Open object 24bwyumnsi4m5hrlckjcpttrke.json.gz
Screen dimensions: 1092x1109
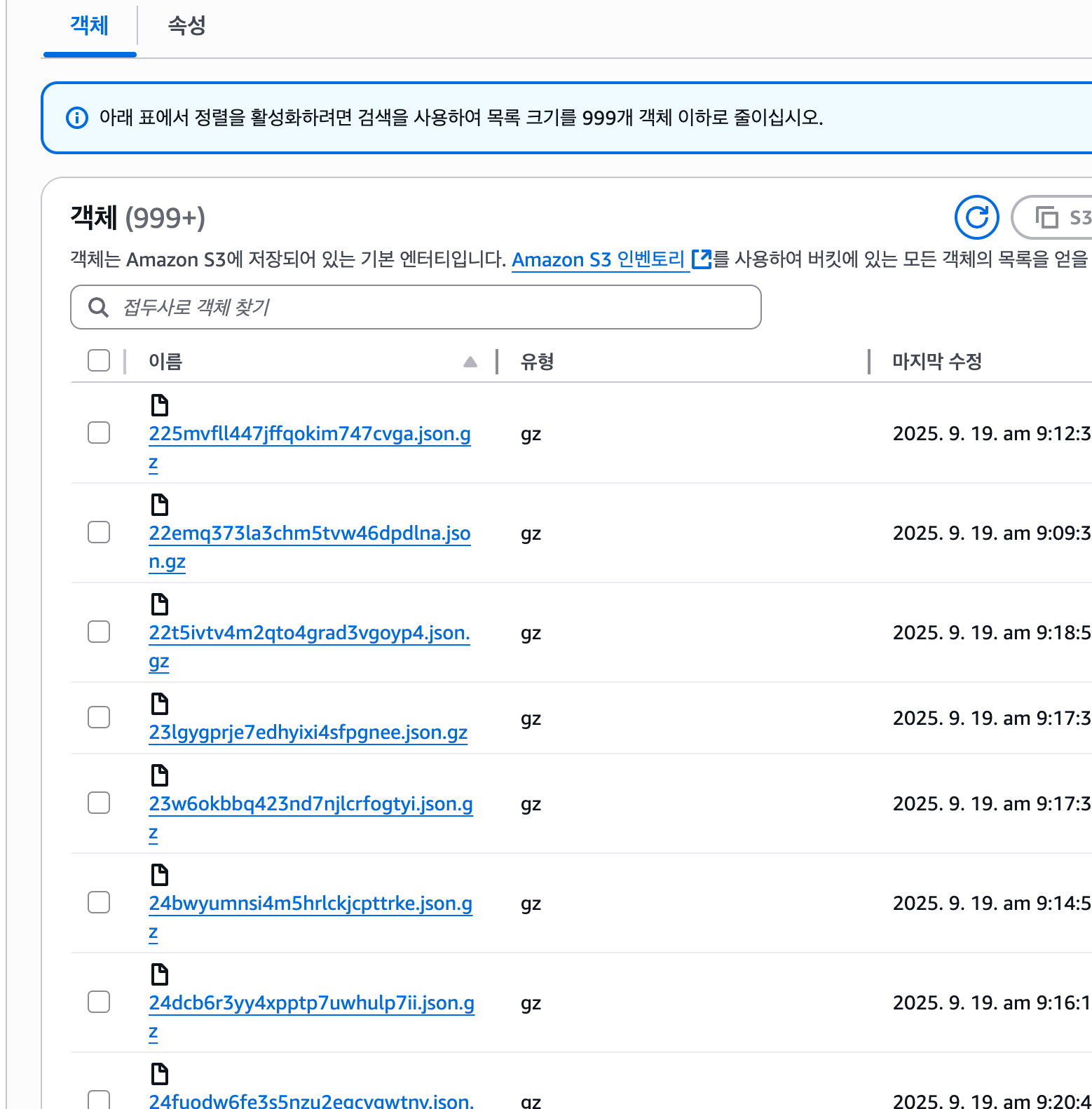[x=310, y=904]
